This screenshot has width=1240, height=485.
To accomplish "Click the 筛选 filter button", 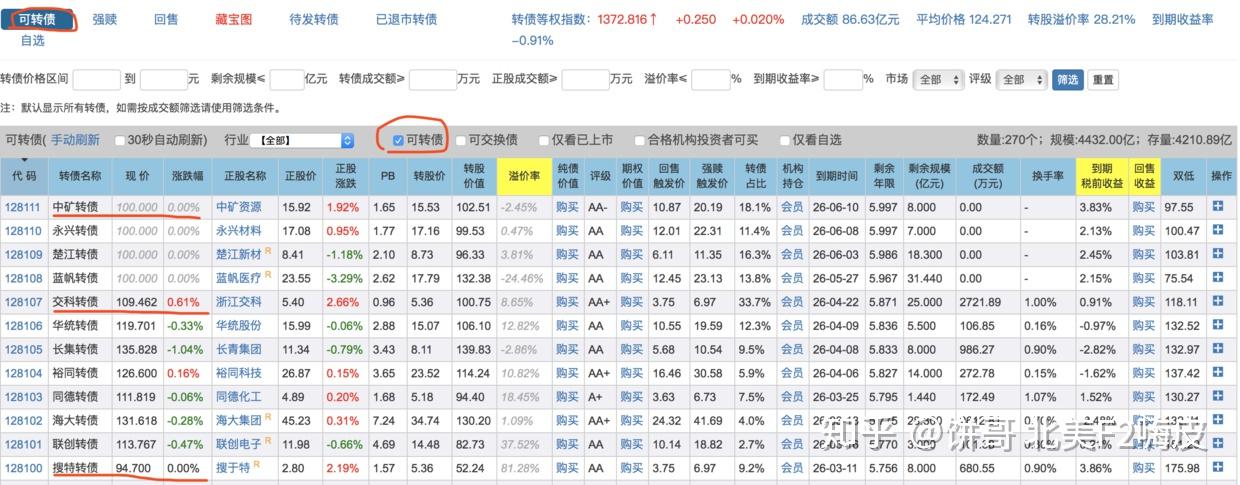I will pos(1067,80).
